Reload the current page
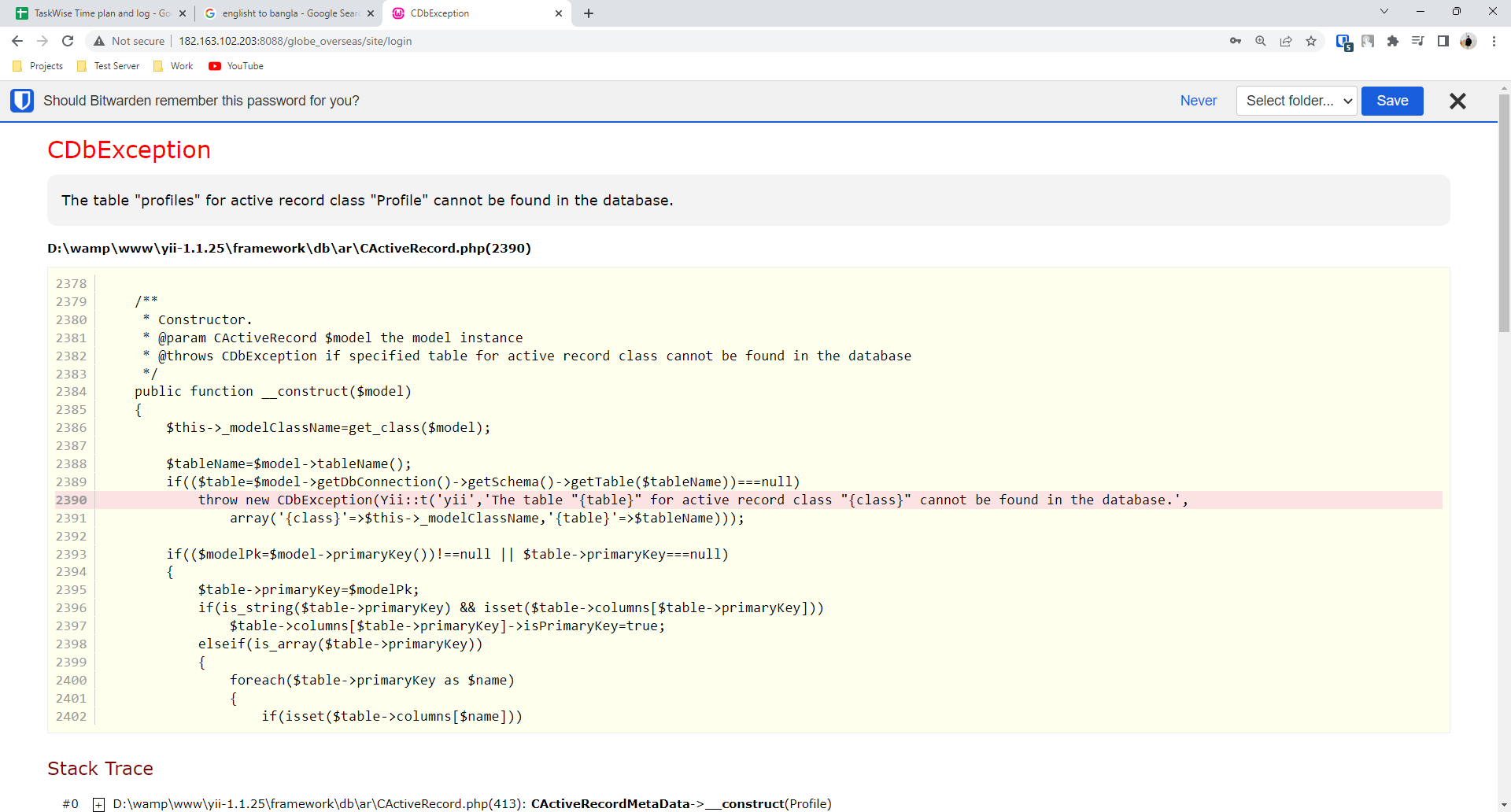 (68, 42)
